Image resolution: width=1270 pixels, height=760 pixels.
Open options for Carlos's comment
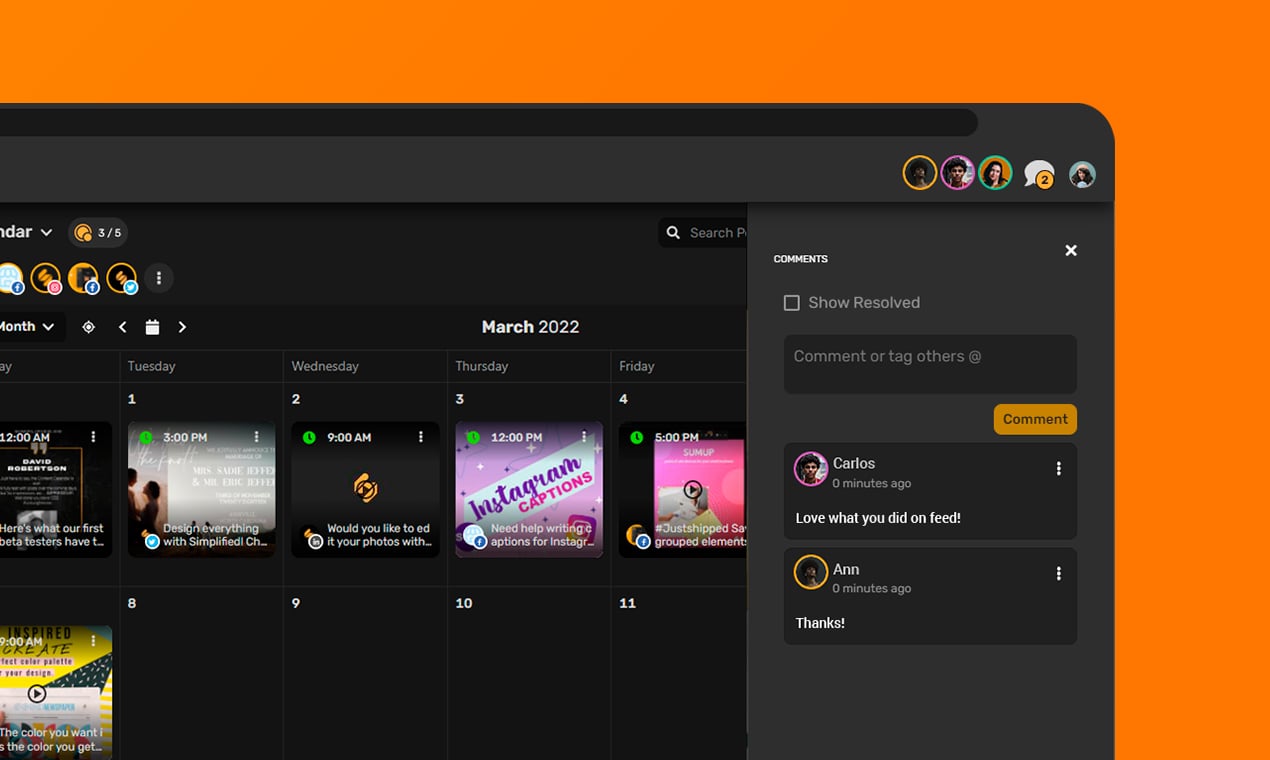pyautogui.click(x=1059, y=468)
